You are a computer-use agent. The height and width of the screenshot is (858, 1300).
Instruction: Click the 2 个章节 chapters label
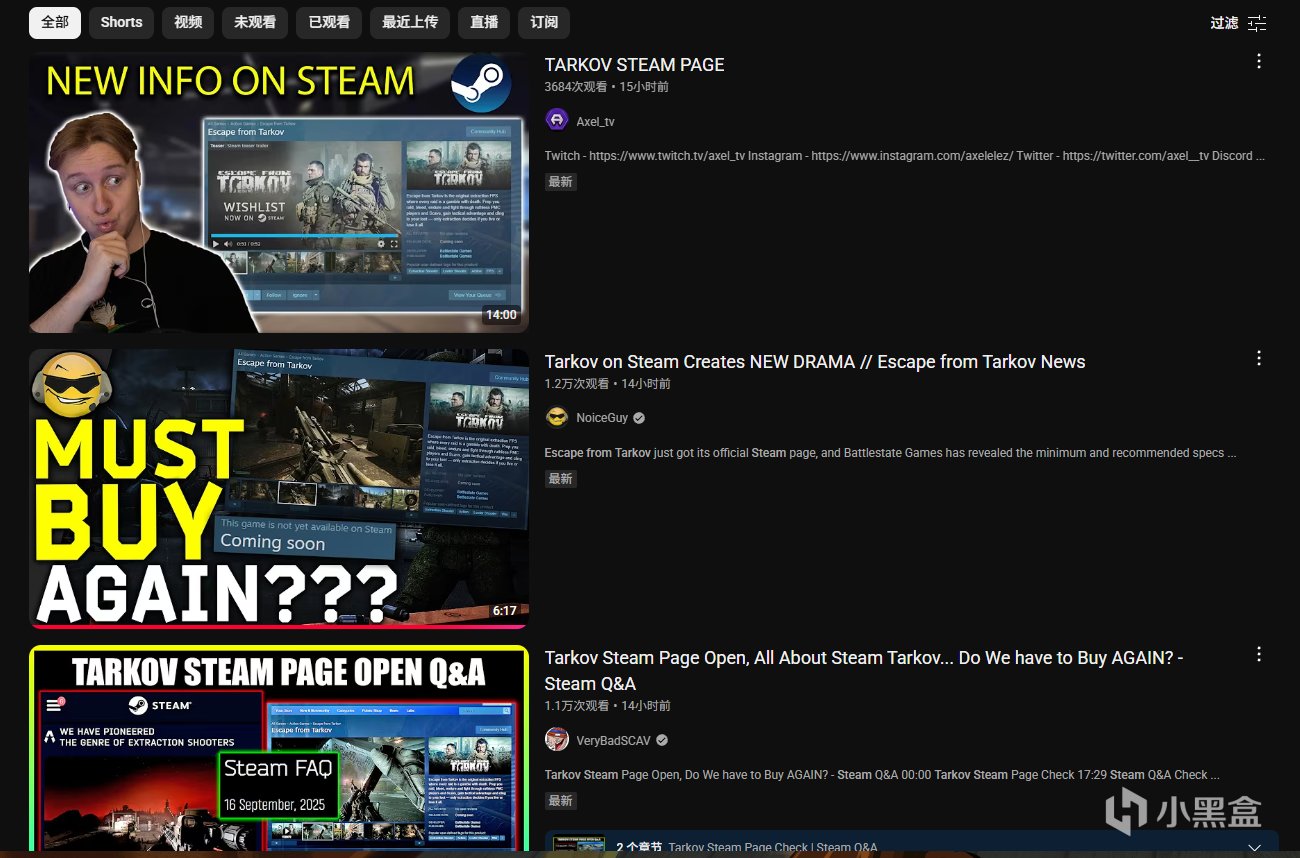(x=639, y=848)
